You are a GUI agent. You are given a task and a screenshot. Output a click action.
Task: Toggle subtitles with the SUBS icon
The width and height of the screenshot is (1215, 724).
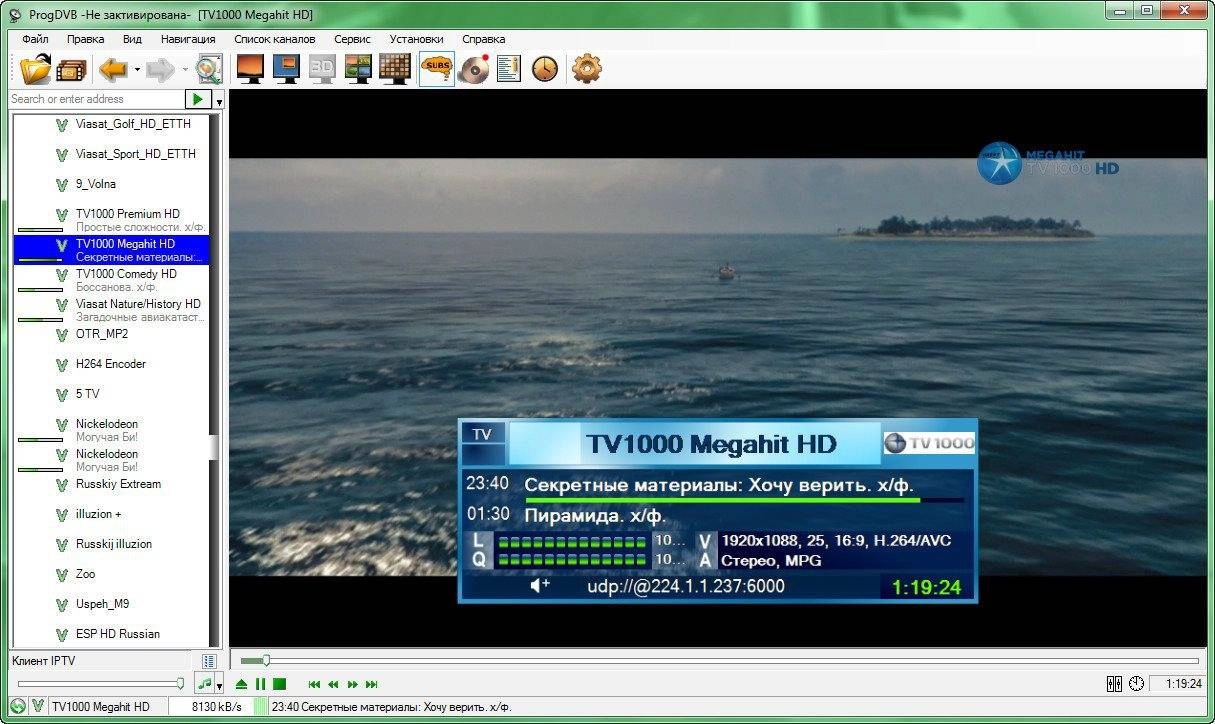tap(437, 69)
